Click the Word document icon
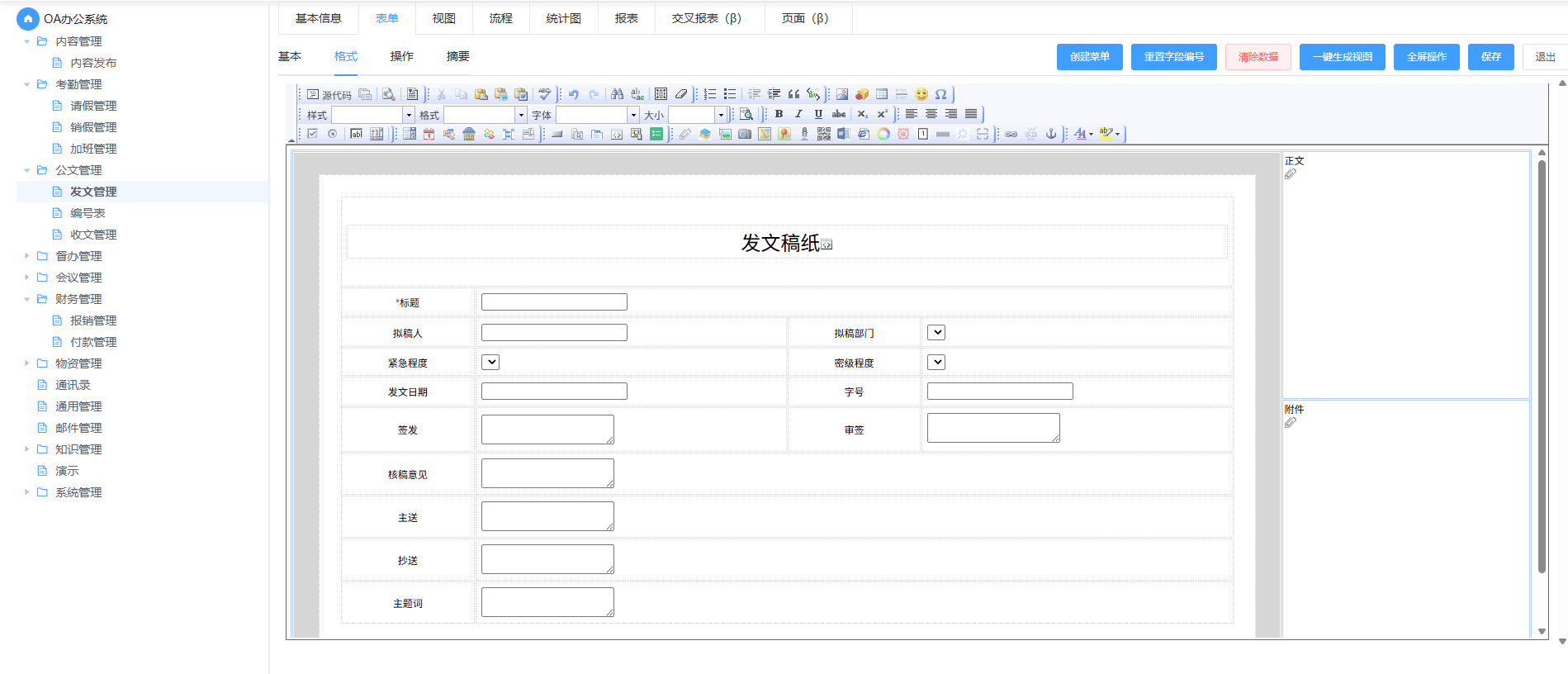Screen dimensions: 1568x674 tap(843, 134)
